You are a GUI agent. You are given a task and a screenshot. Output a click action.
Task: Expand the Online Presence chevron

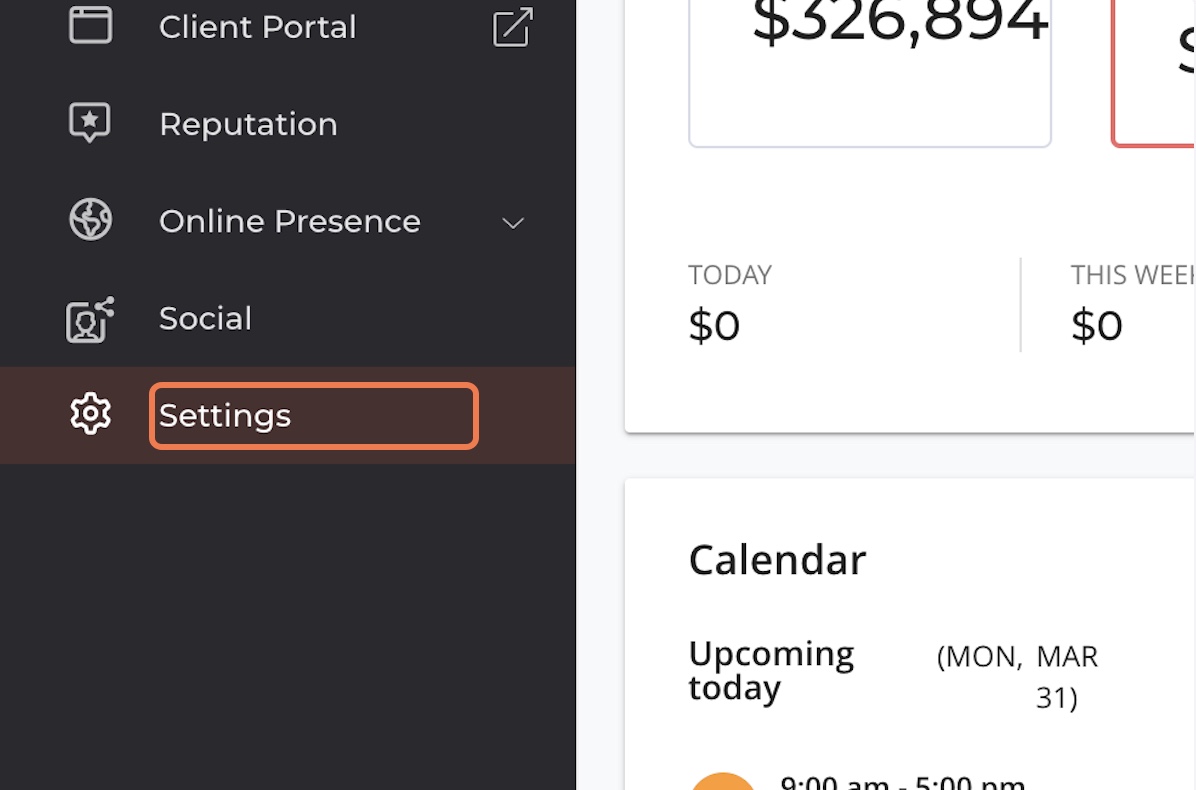point(513,223)
